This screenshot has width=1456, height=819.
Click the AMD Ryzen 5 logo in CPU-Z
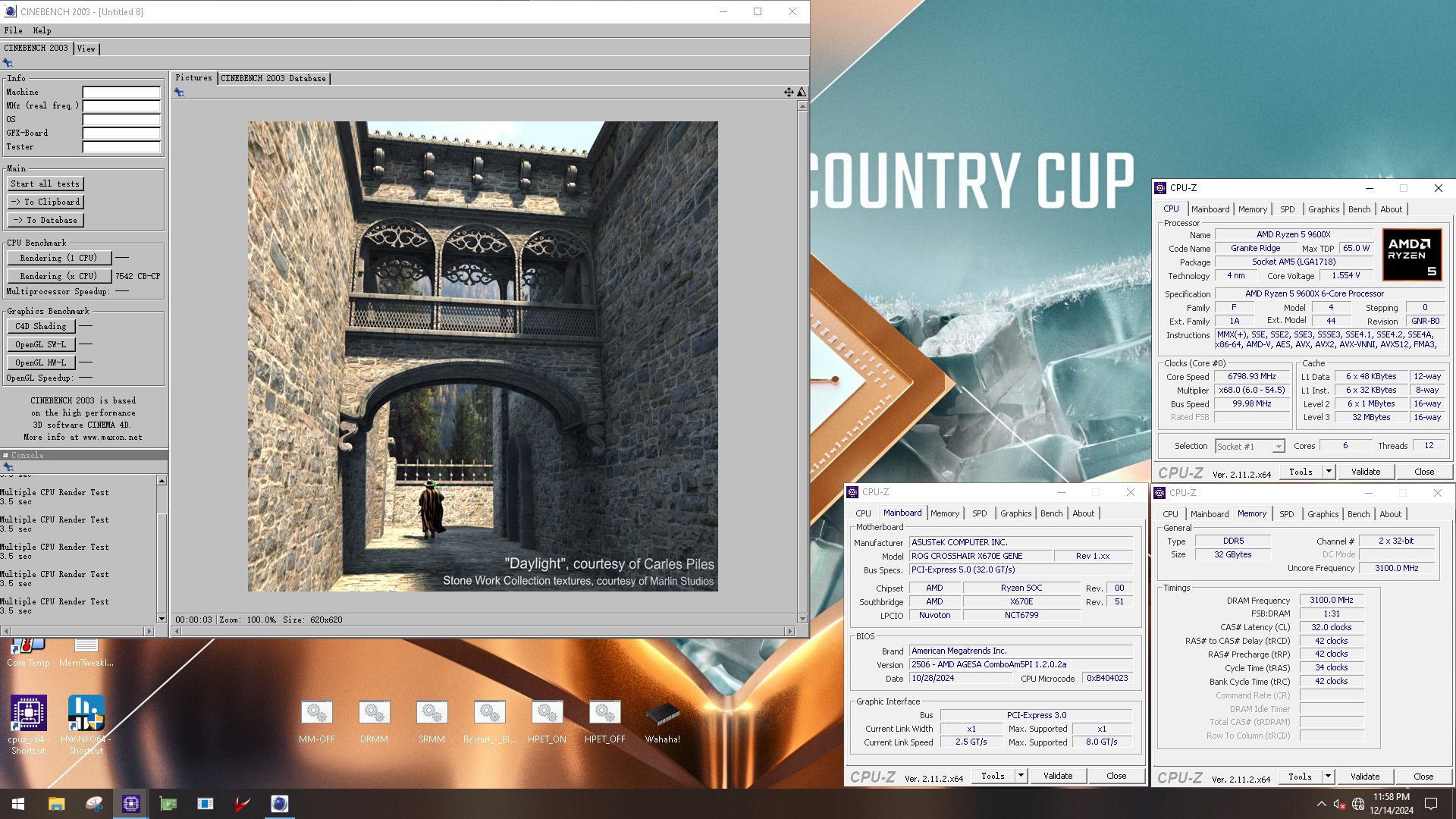[1412, 256]
